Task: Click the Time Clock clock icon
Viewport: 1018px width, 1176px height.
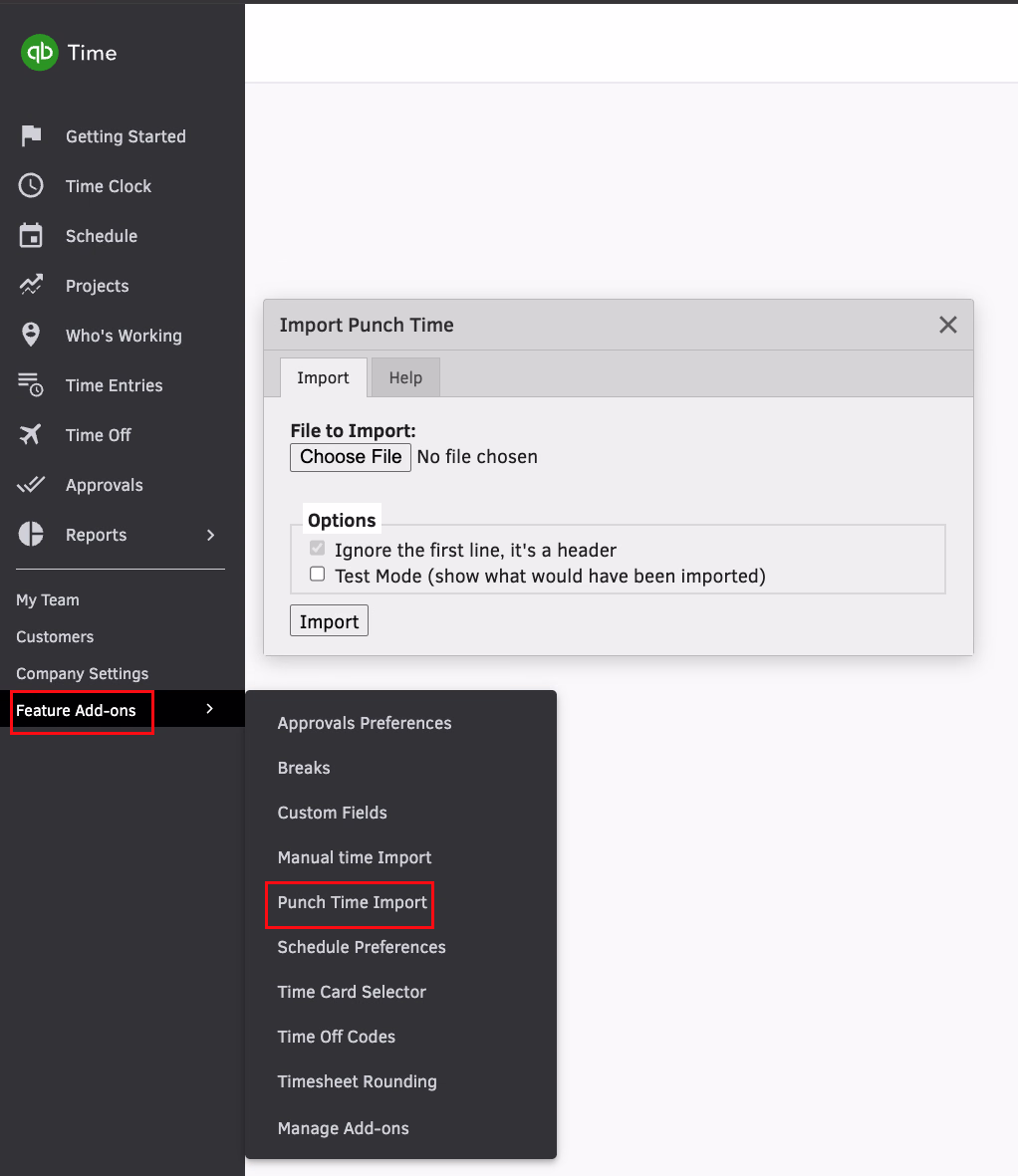Action: [x=31, y=185]
